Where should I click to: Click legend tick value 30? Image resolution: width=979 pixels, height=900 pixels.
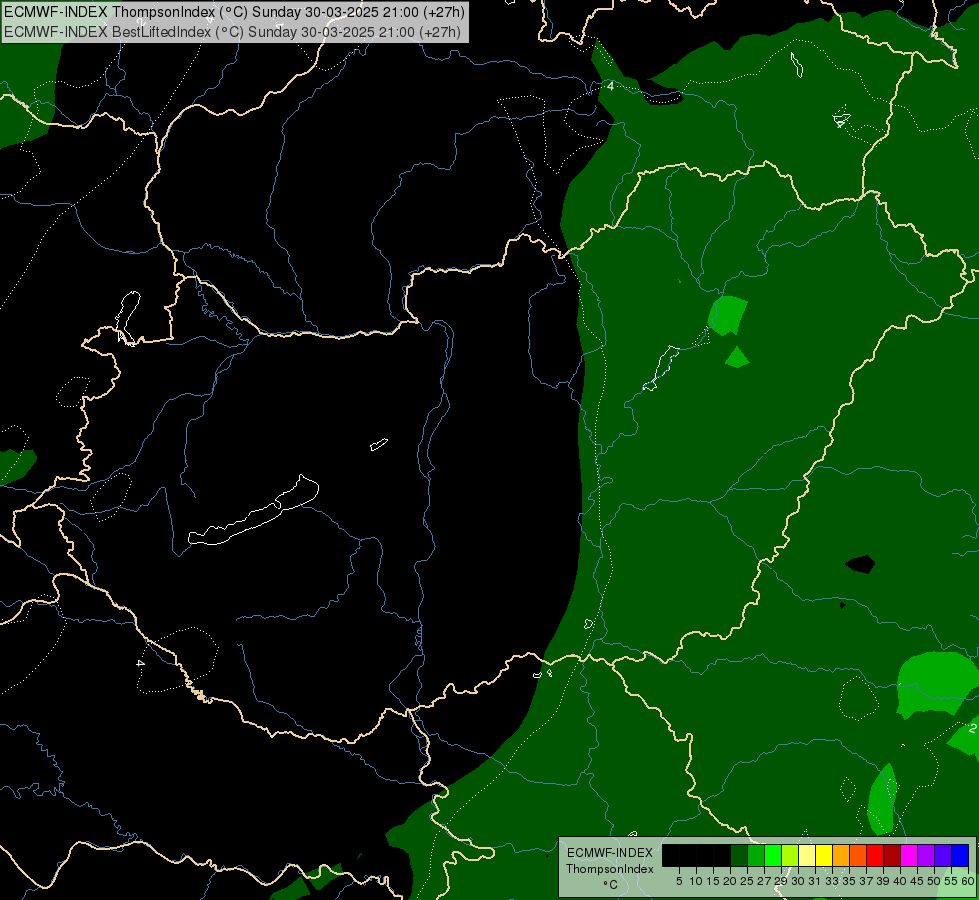pos(799,881)
